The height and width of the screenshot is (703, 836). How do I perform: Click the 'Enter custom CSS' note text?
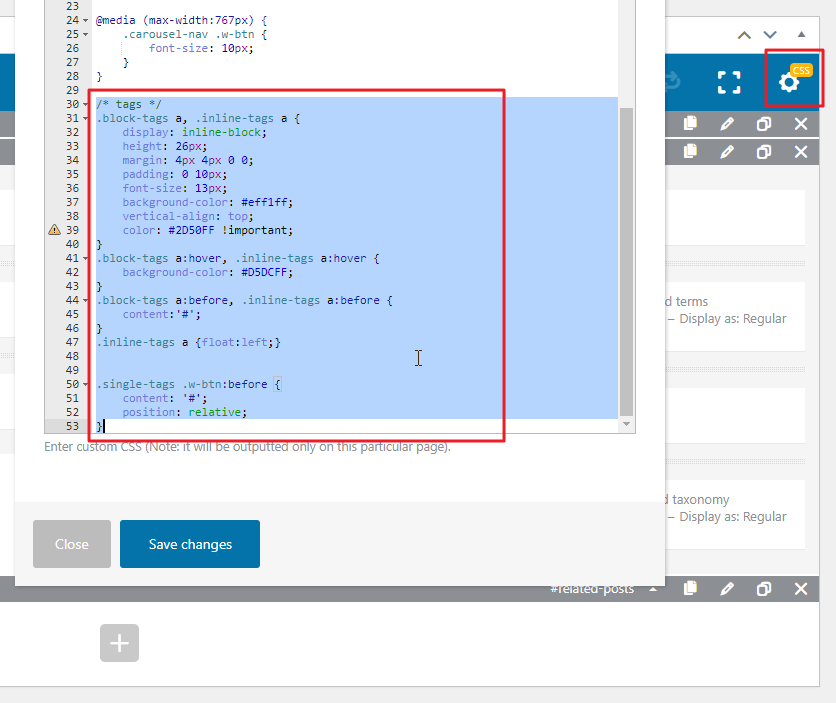pos(247,447)
